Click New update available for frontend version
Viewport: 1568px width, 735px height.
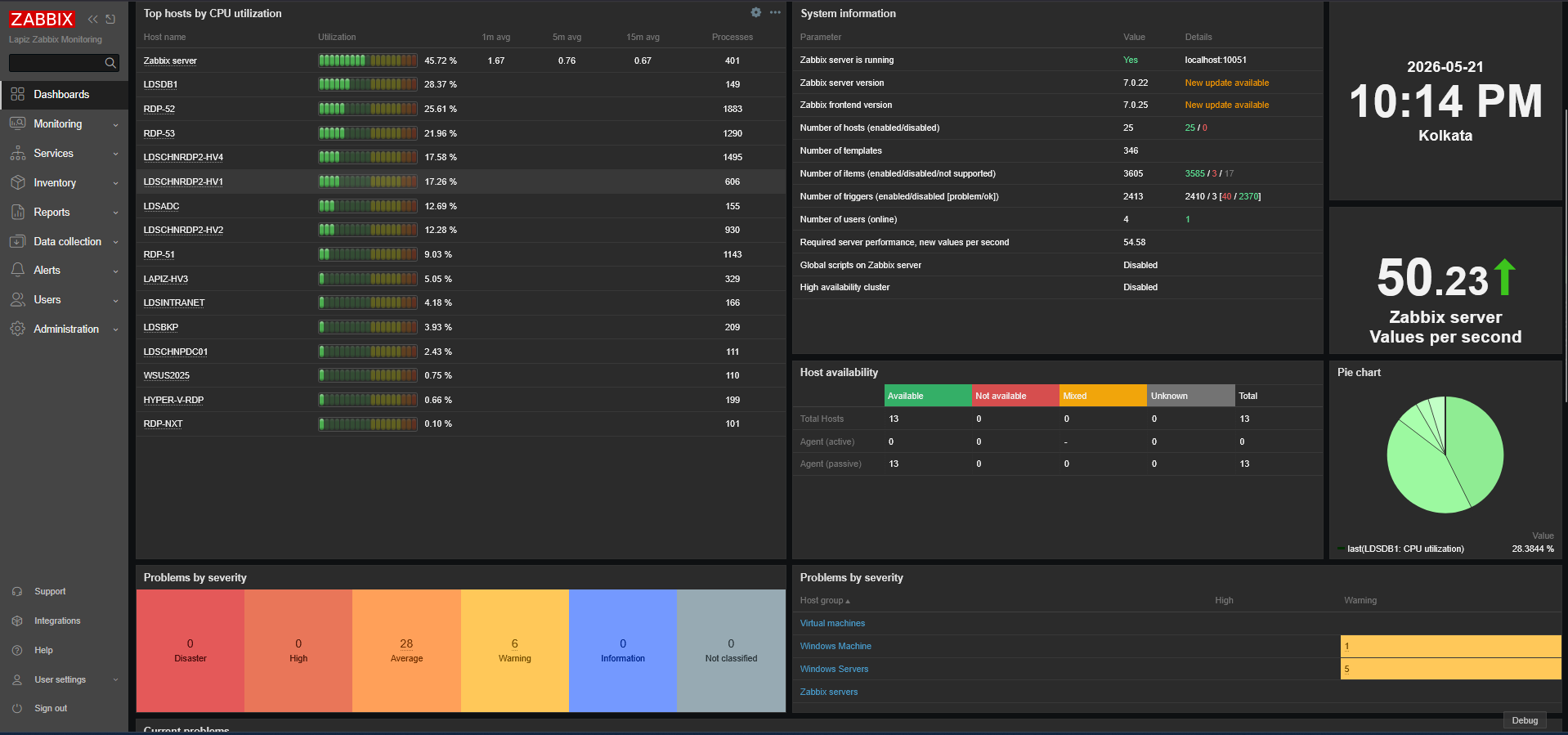(x=1227, y=105)
